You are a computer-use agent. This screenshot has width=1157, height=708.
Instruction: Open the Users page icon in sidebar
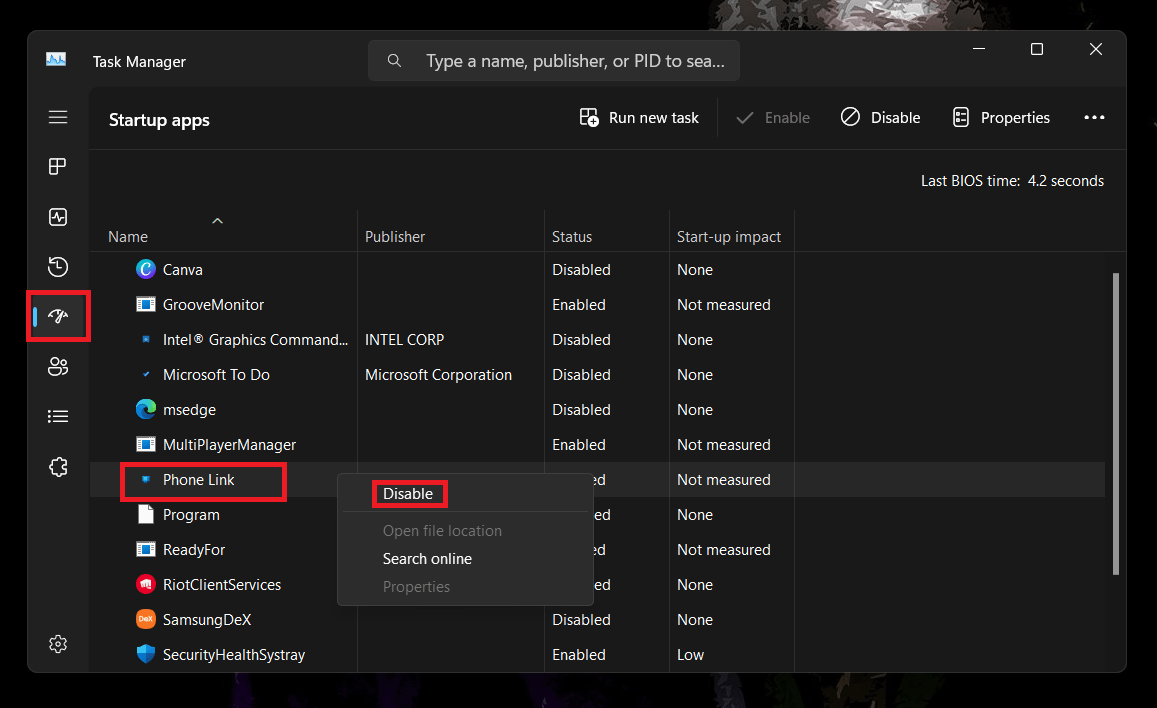click(x=58, y=367)
